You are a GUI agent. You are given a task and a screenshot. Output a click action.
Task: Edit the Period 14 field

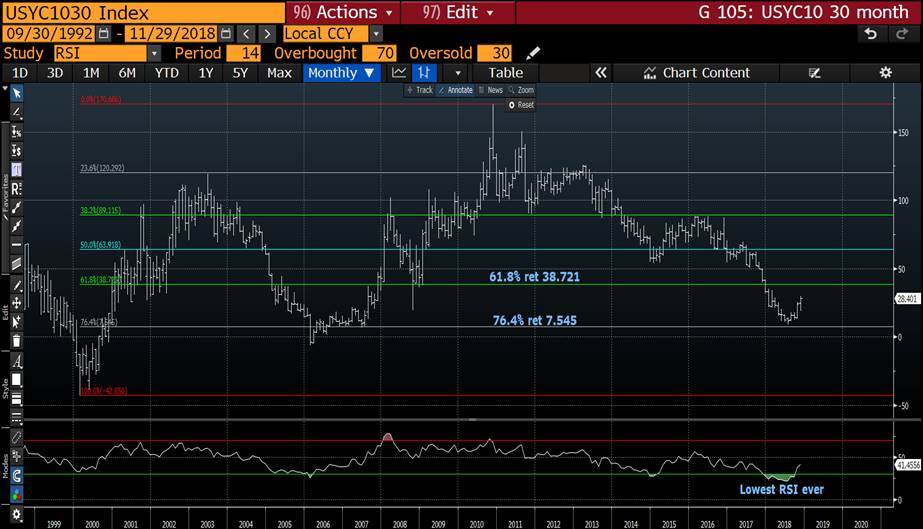[244, 54]
